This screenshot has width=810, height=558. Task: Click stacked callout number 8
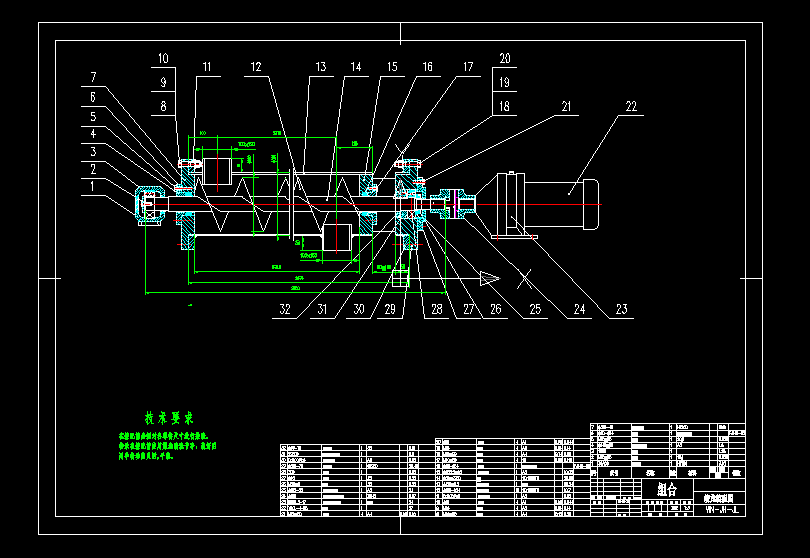pos(163,106)
